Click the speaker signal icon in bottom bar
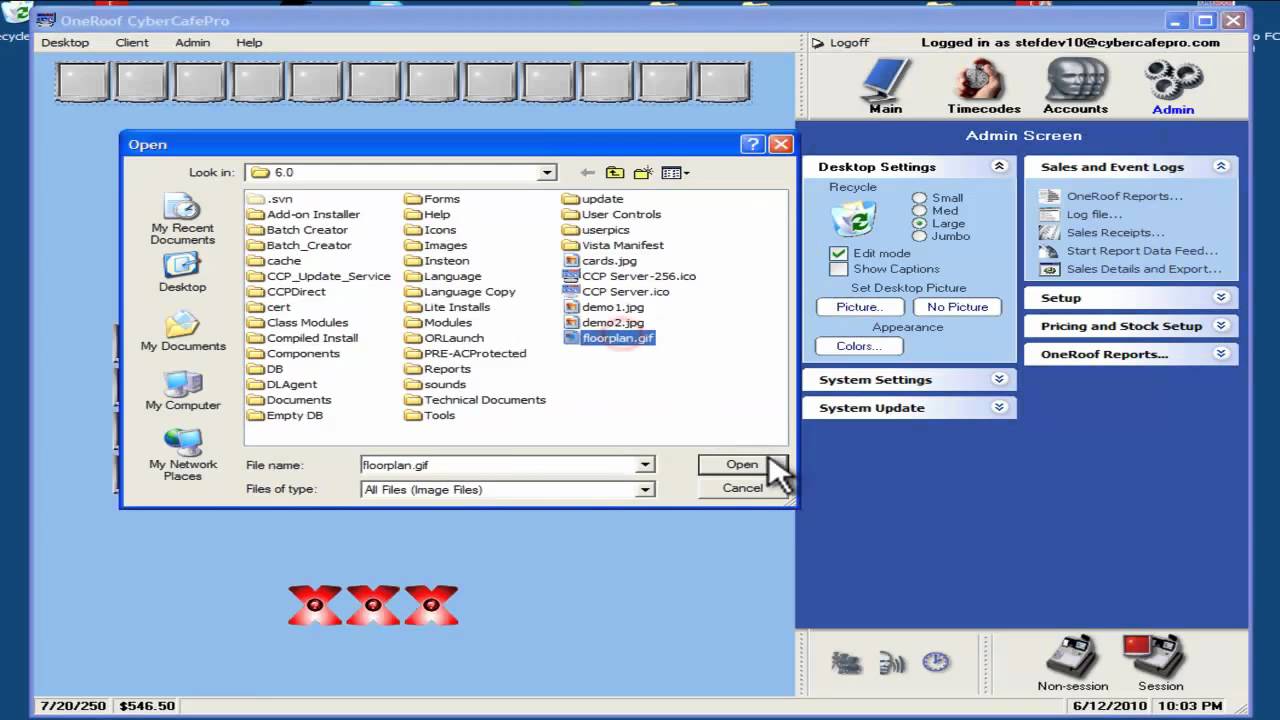Screen dimensions: 1280x720 click(x=891, y=662)
